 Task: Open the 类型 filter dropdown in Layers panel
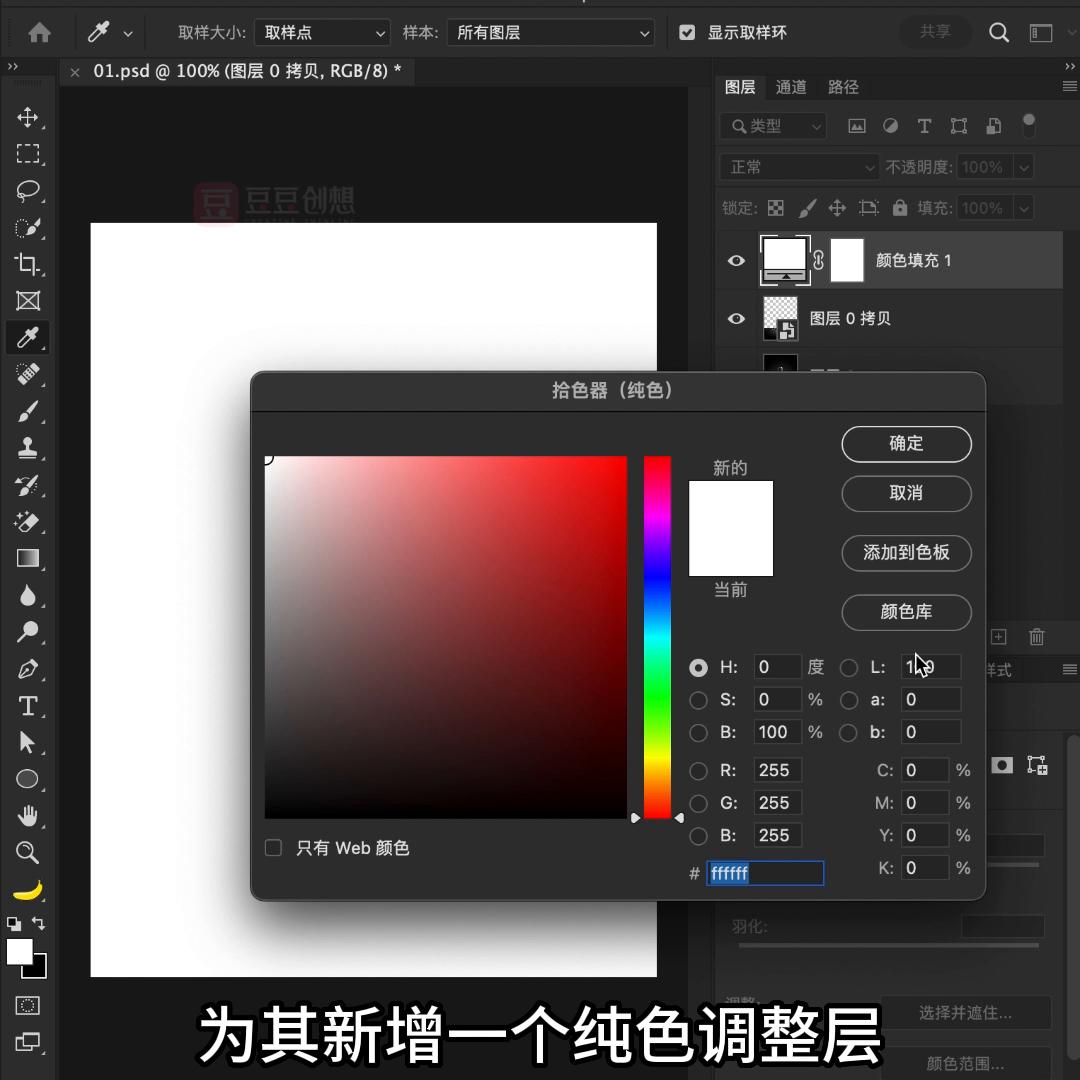(773, 126)
